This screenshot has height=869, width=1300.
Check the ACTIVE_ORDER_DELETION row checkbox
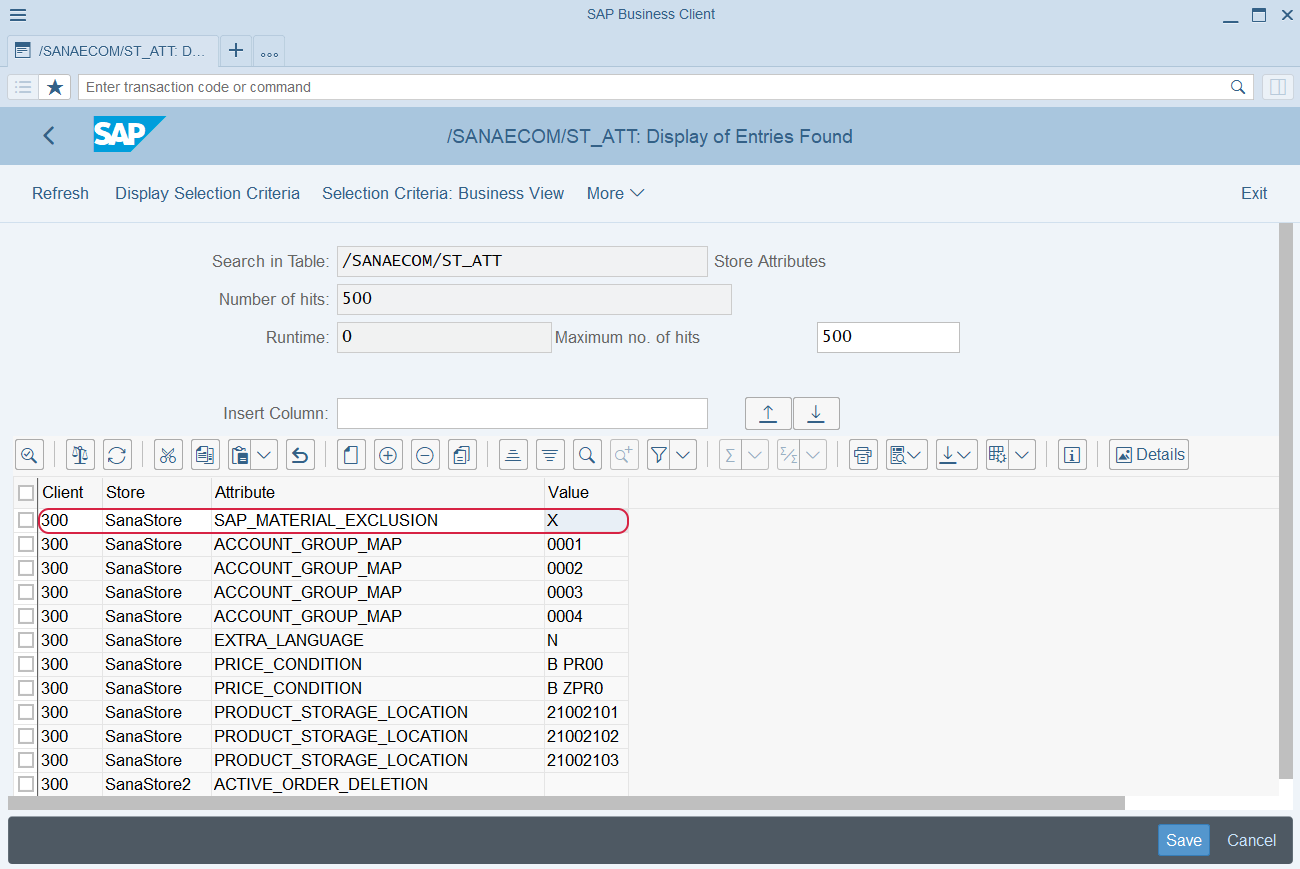[x=26, y=784]
